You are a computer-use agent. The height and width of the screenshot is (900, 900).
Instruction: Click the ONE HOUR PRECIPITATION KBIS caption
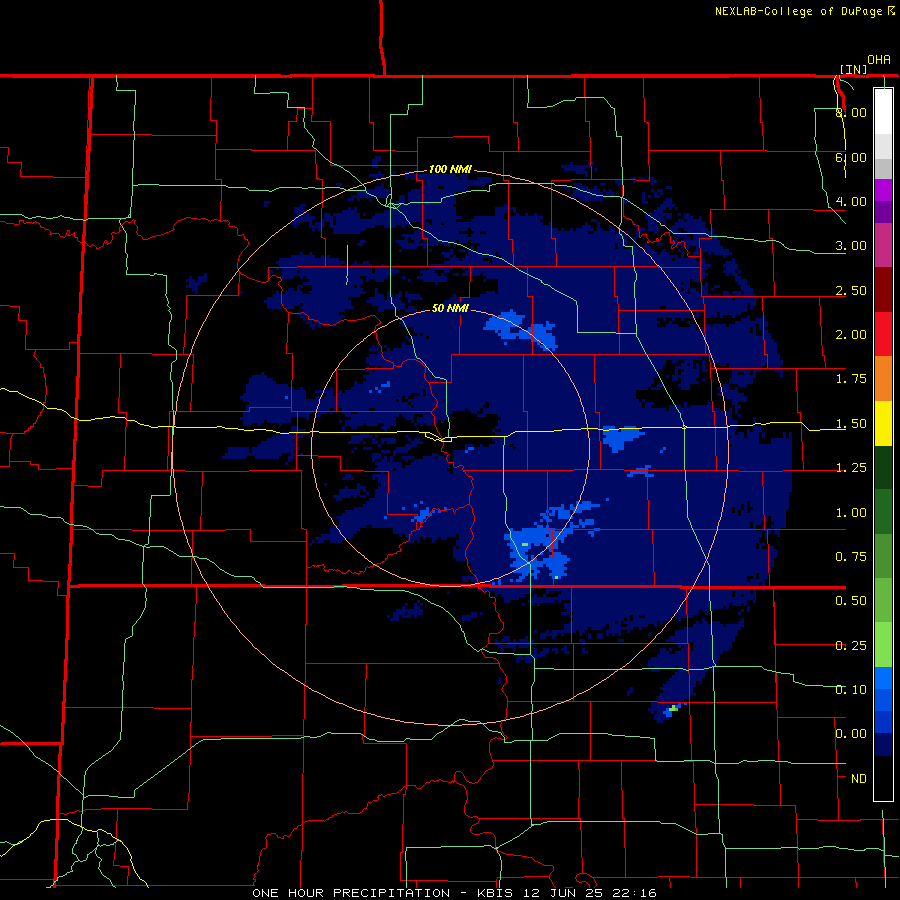click(454, 893)
